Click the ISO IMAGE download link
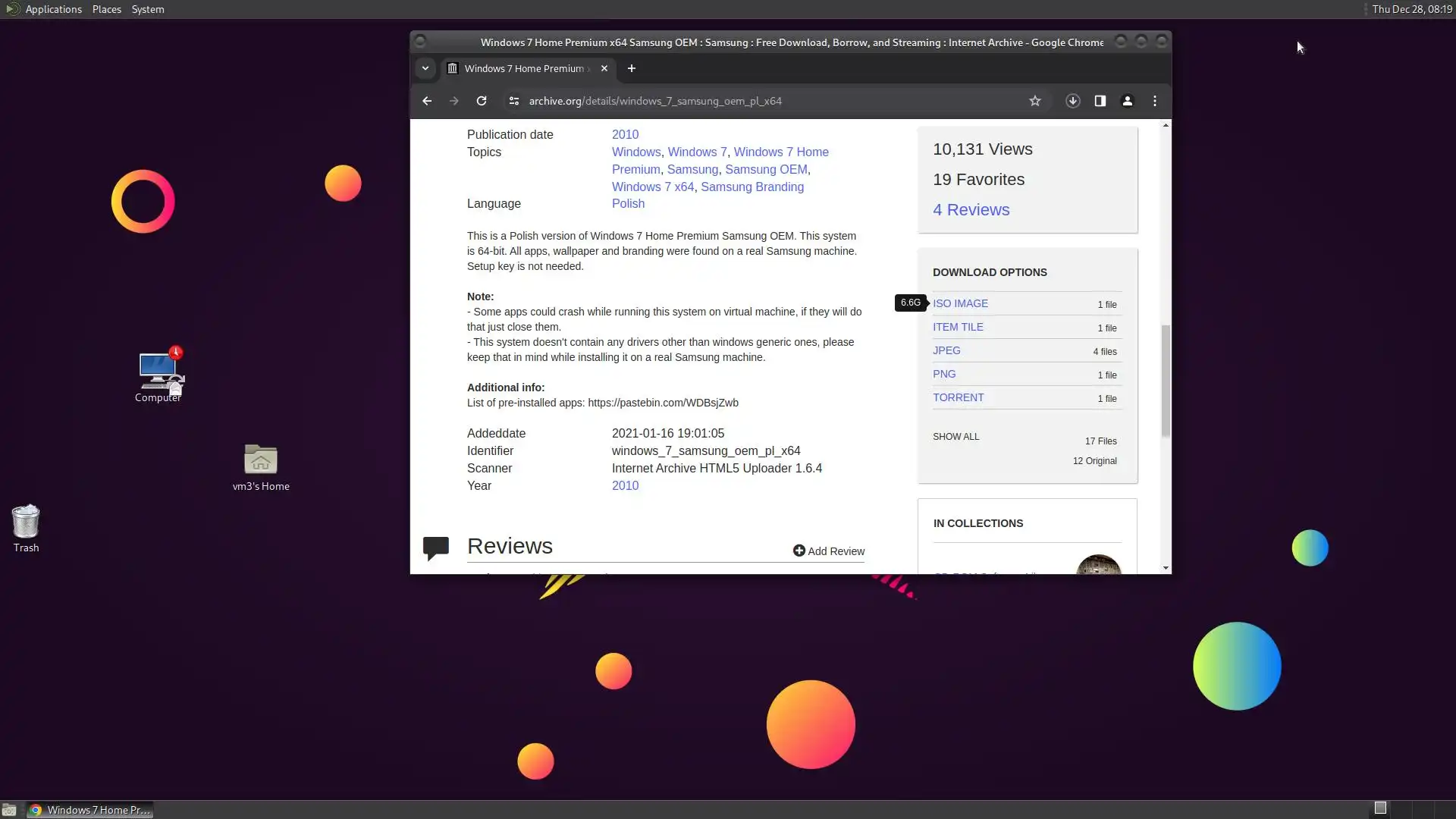 [x=960, y=303]
